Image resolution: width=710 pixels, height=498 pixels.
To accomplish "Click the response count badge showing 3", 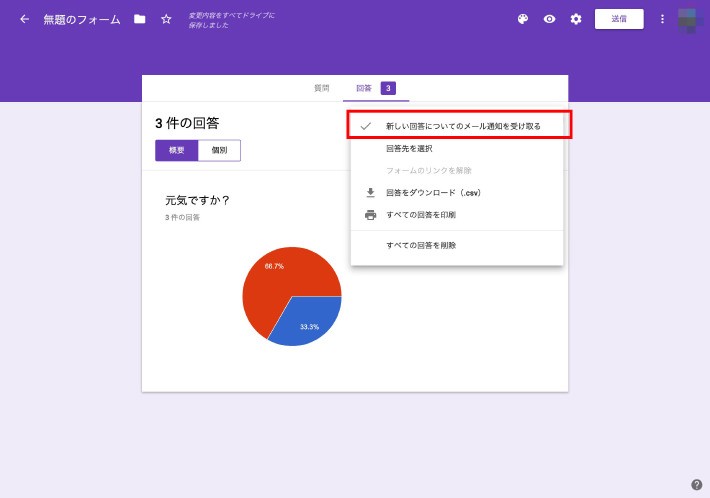I will point(388,88).
